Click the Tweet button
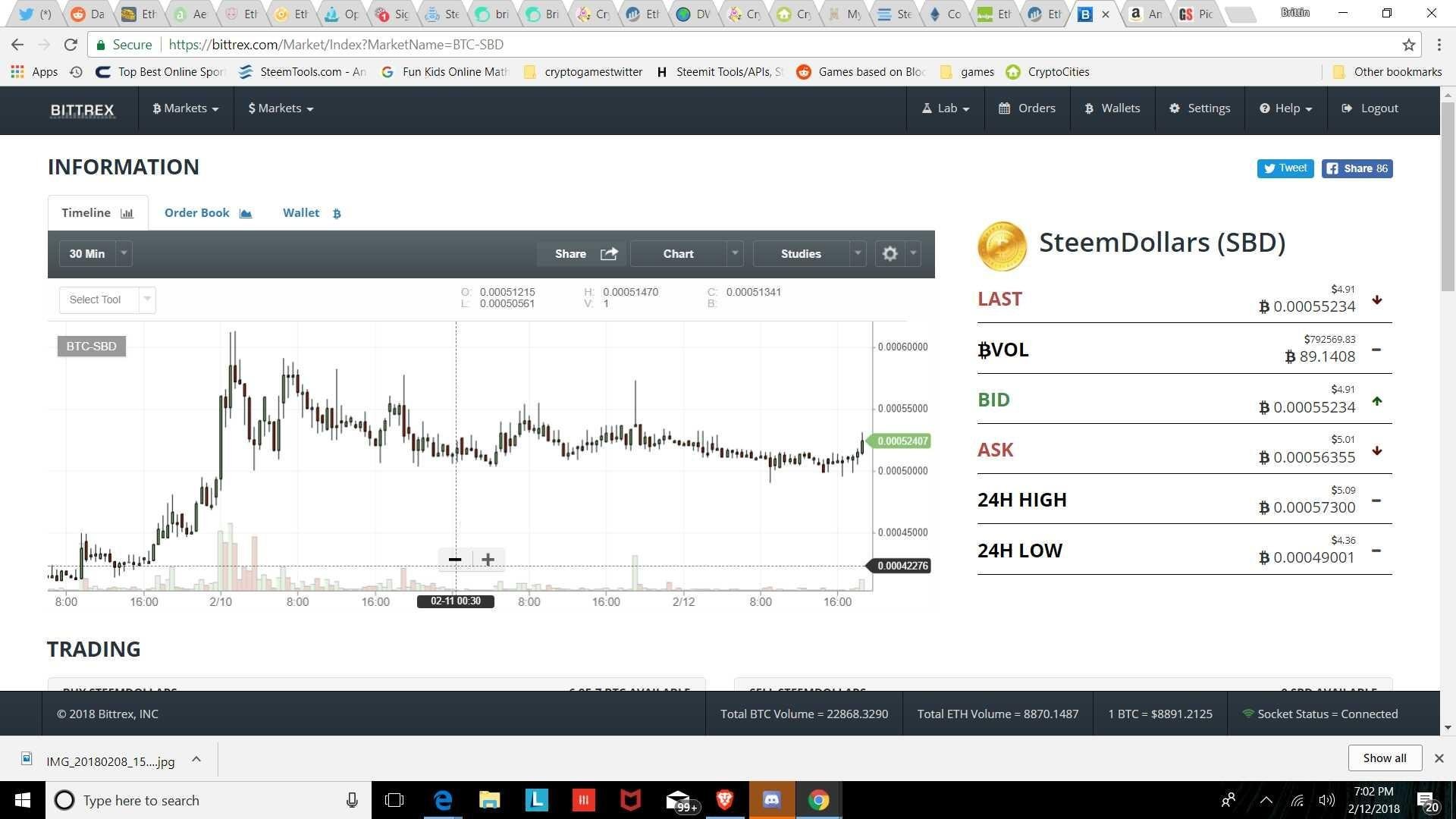 coord(1285,168)
